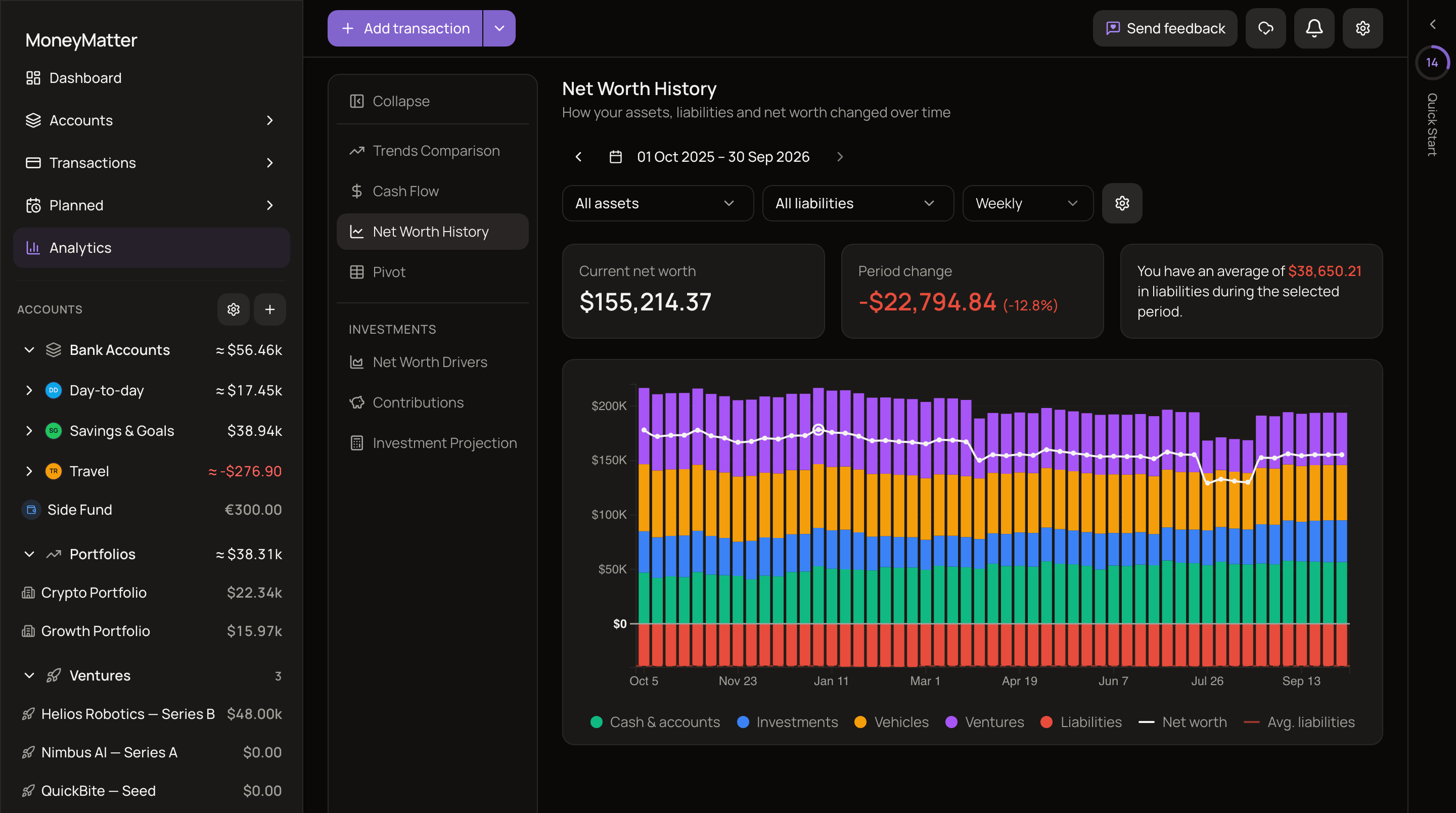Click the Dashboard grid icon

(x=33, y=78)
